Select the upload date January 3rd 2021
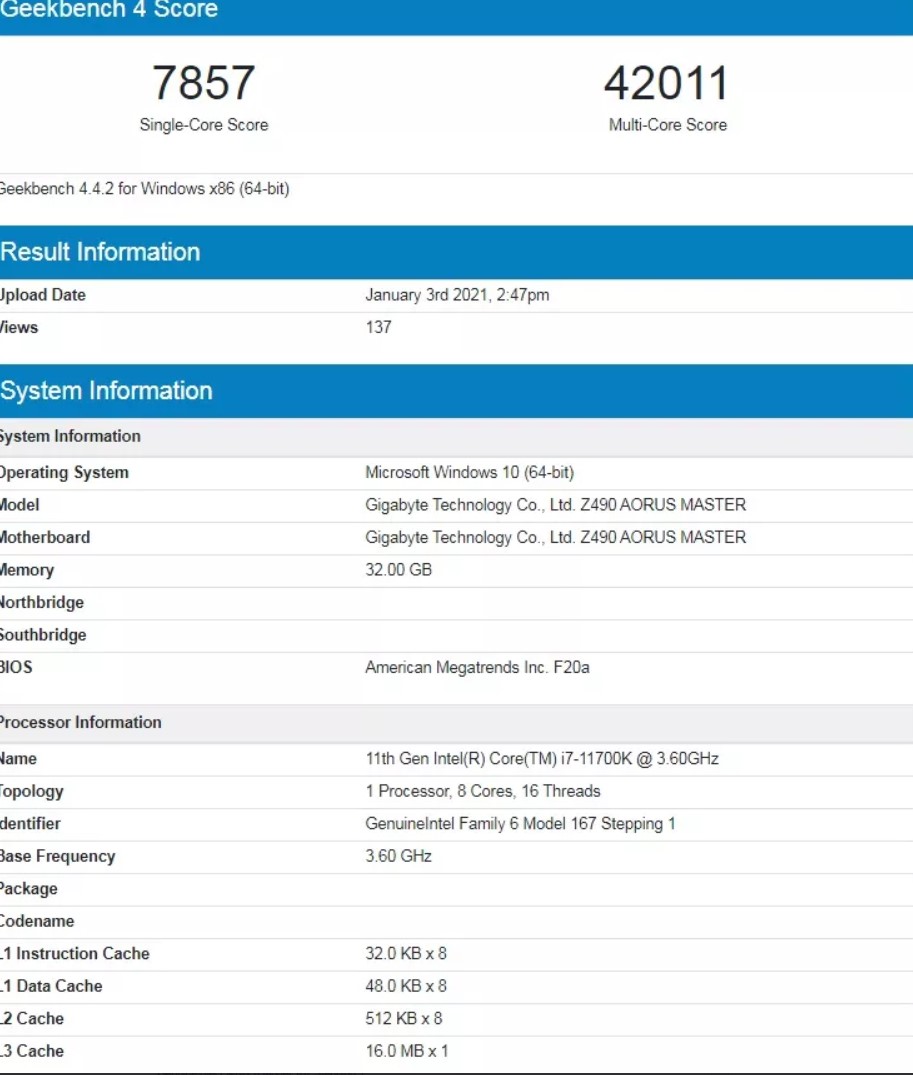Image resolution: width=913 pixels, height=1075 pixels. tap(457, 295)
